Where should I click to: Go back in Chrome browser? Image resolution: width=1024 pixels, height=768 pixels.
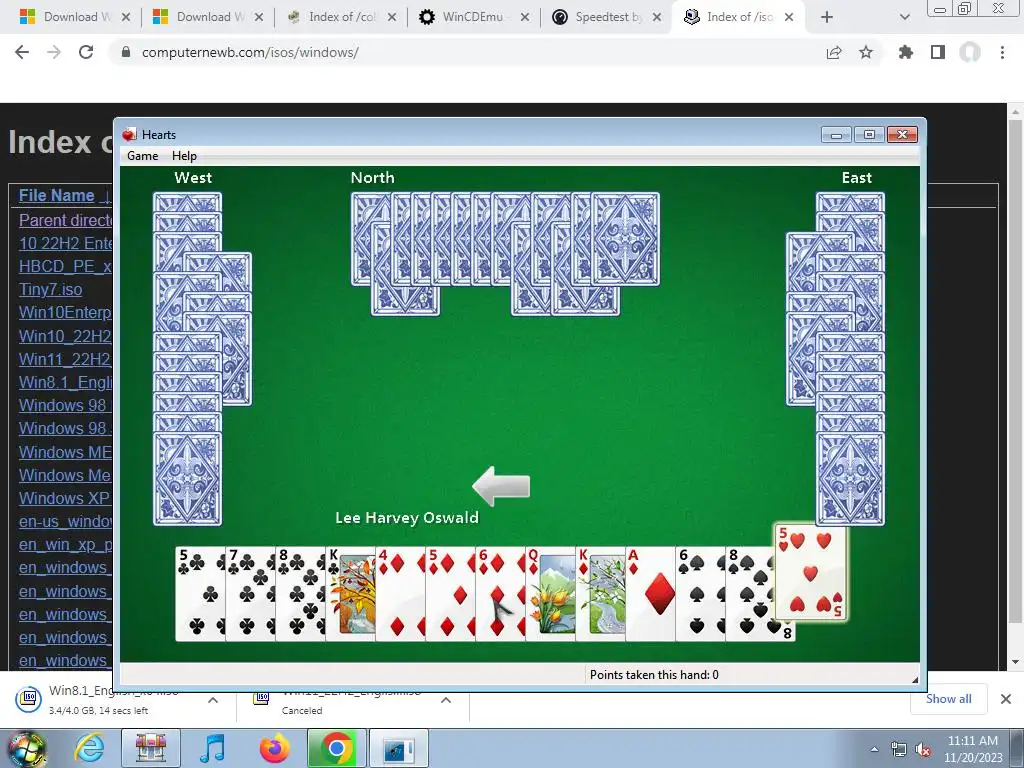pyautogui.click(x=22, y=52)
